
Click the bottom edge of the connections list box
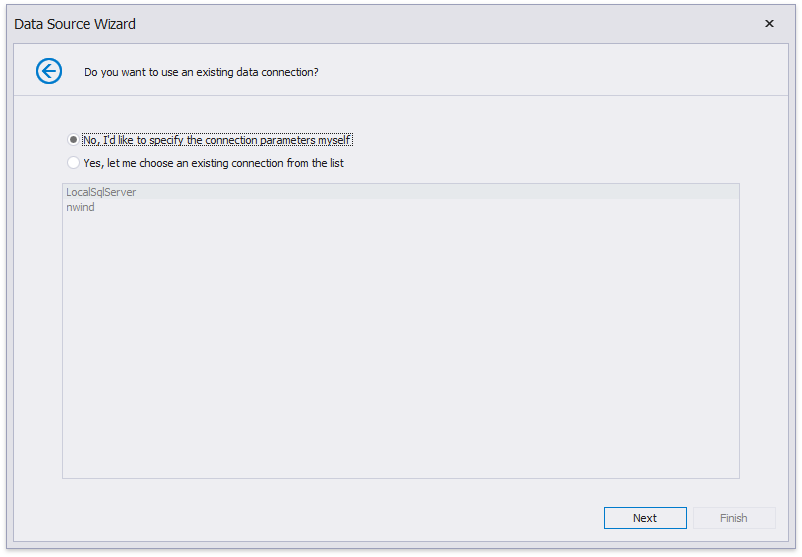400,478
